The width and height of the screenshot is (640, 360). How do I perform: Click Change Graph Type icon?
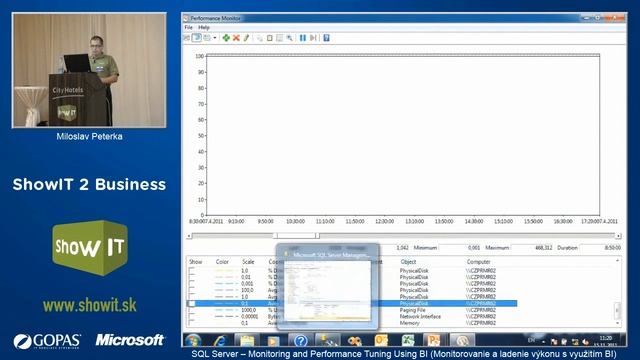pyautogui.click(x=207, y=38)
